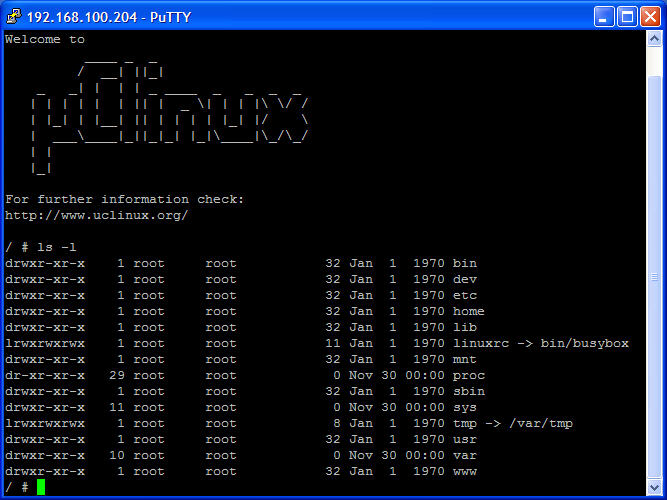Click 'Nov 30 00:00' date on sys row

point(397,408)
